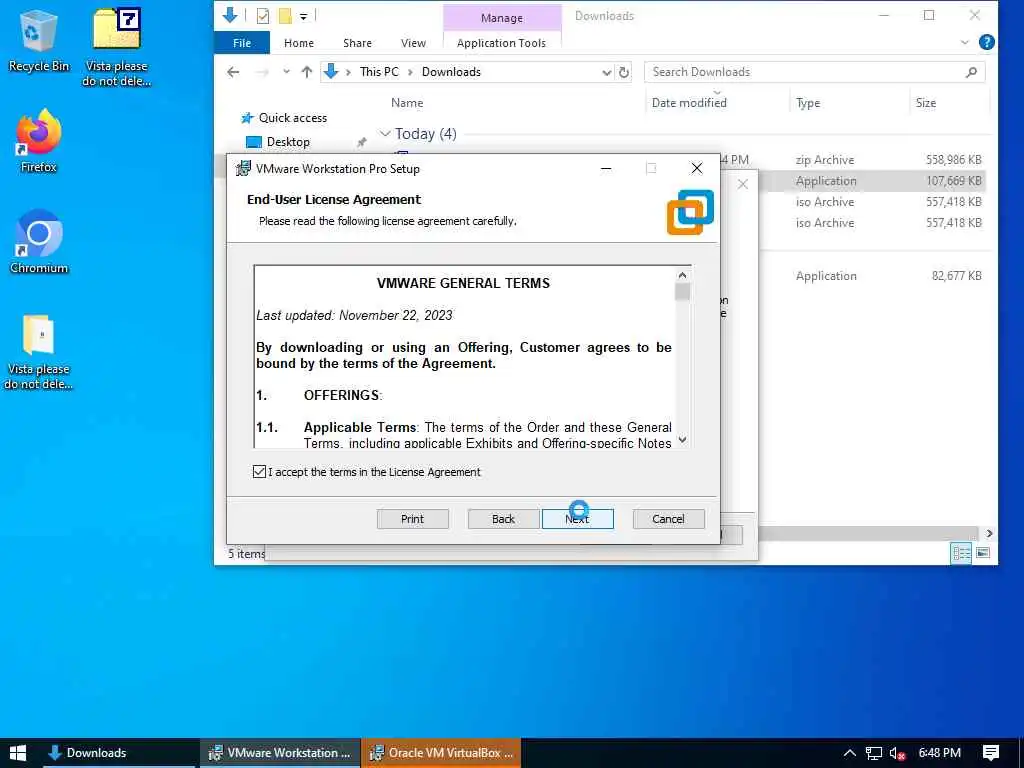The width and height of the screenshot is (1024, 768).
Task: Select the VMware Workstation taskbar button
Action: tap(280, 753)
